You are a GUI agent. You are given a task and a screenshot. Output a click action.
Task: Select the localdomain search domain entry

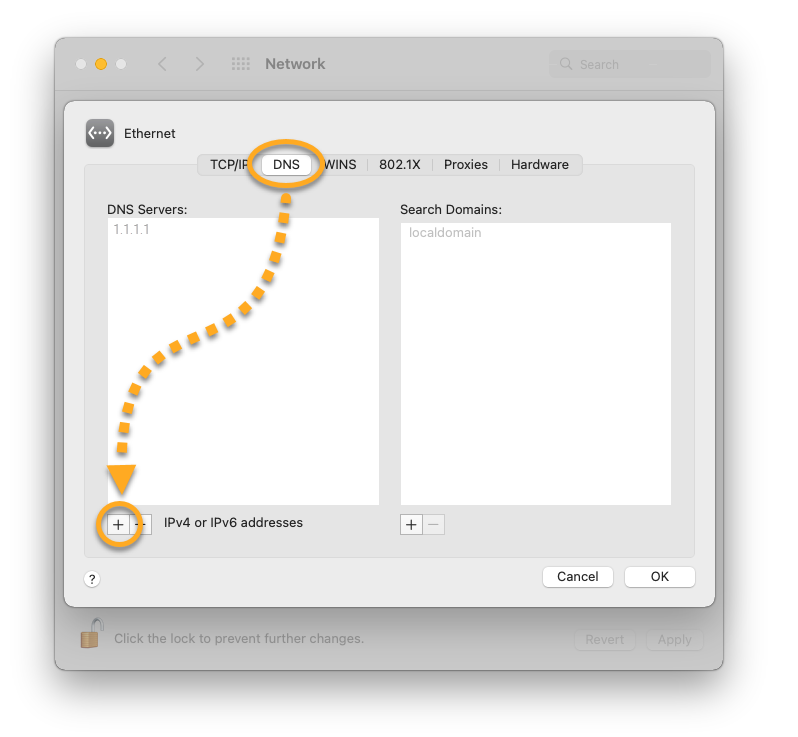pos(445,233)
